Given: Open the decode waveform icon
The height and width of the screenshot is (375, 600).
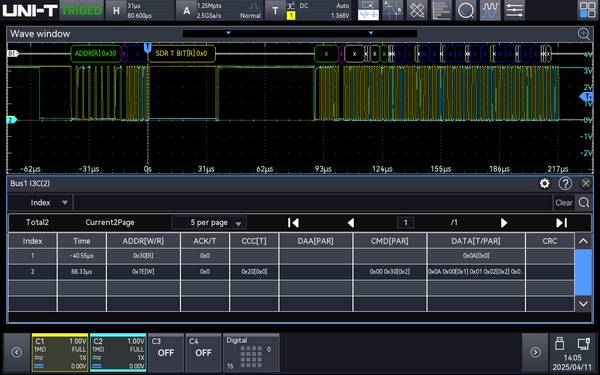Looking at the screenshot, I should pyautogui.click(x=490, y=10).
